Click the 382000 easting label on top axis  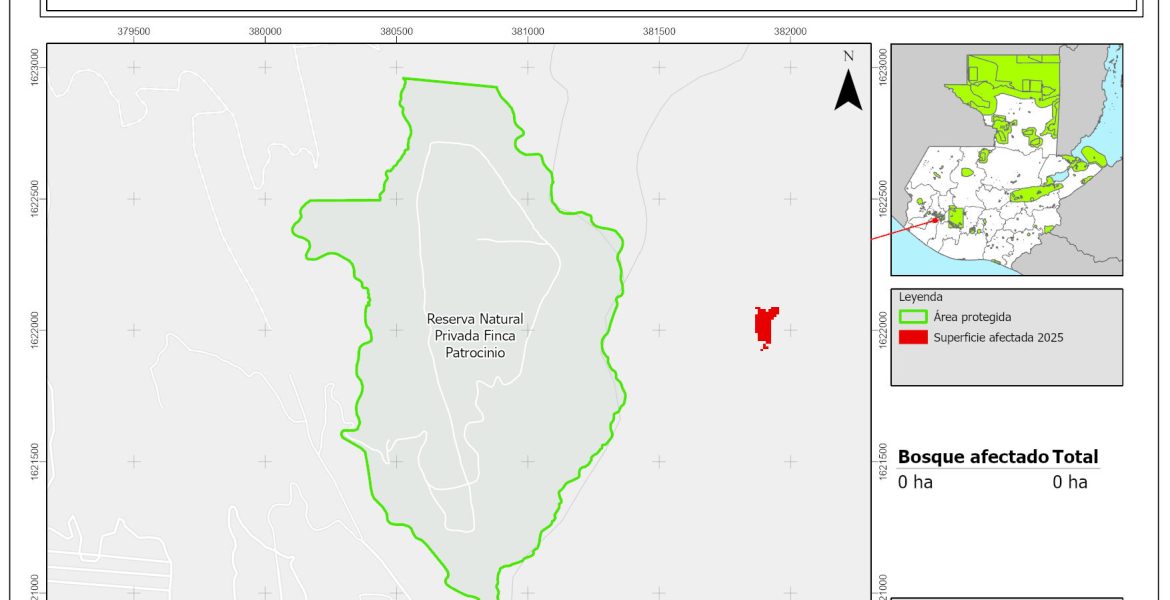pos(790,32)
